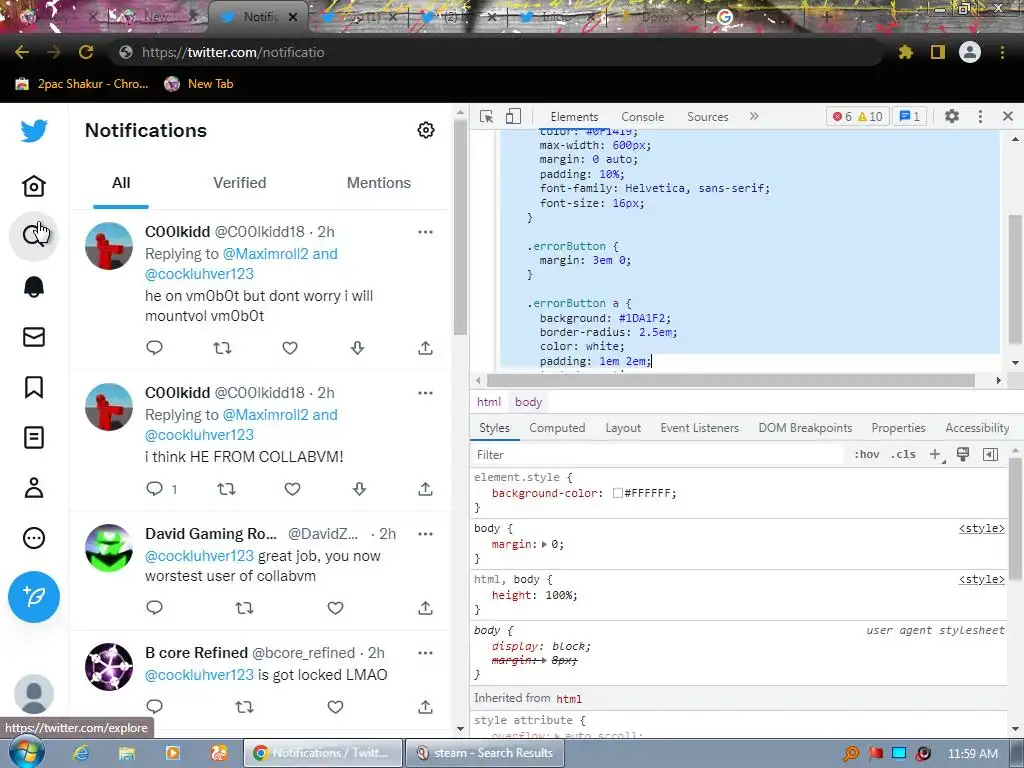Open Chrome extensions puzzle icon
The image size is (1024, 768).
tap(905, 52)
